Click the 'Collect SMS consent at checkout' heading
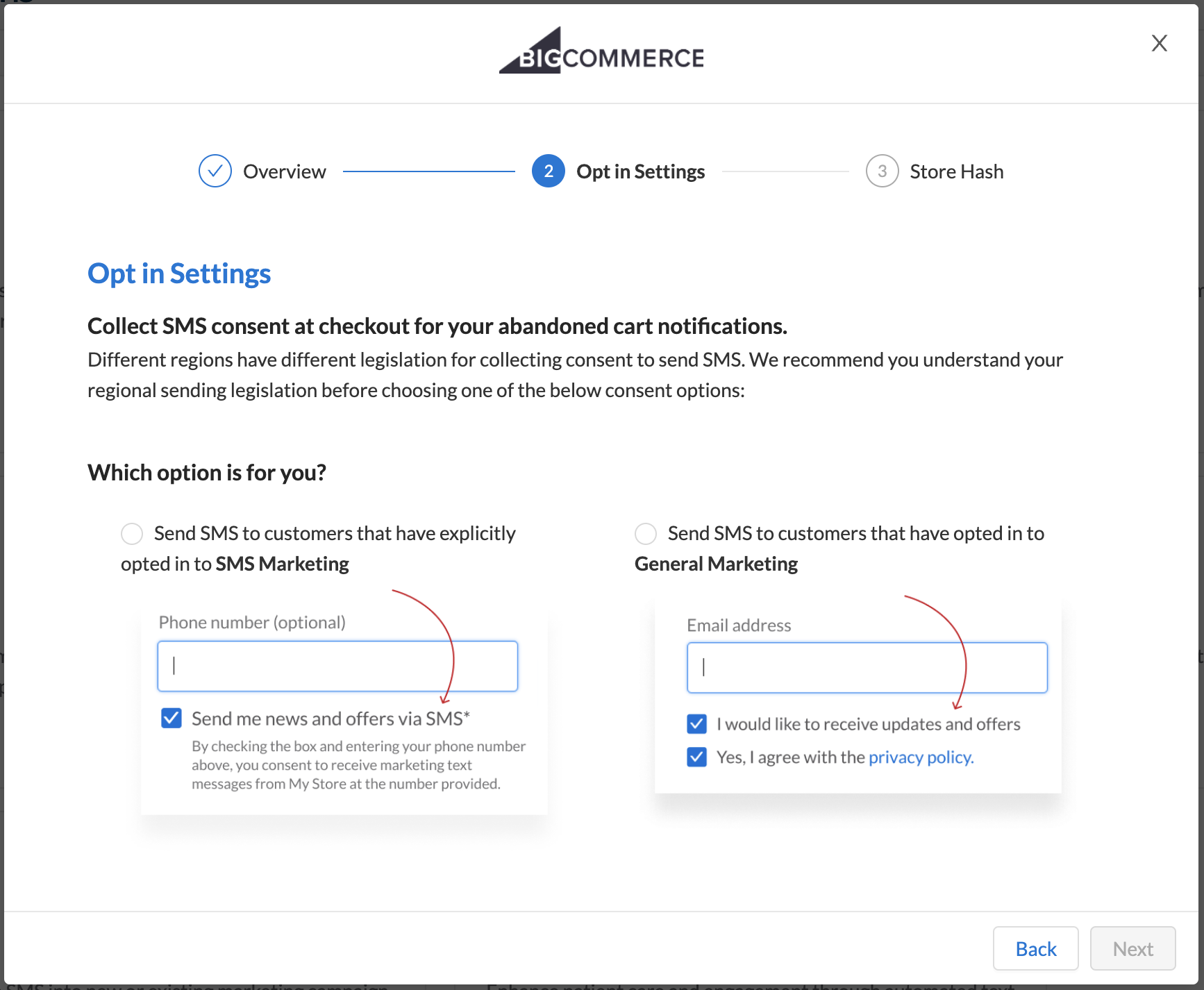 coord(437,326)
